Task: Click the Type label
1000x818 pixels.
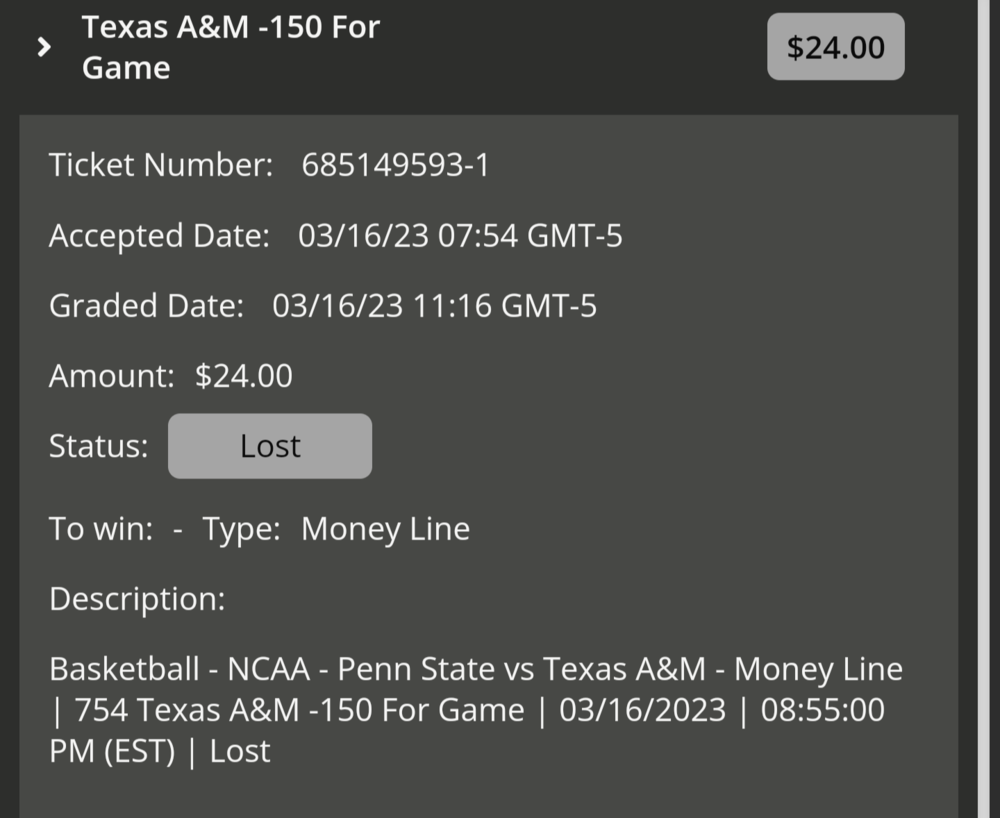Action: (x=242, y=529)
